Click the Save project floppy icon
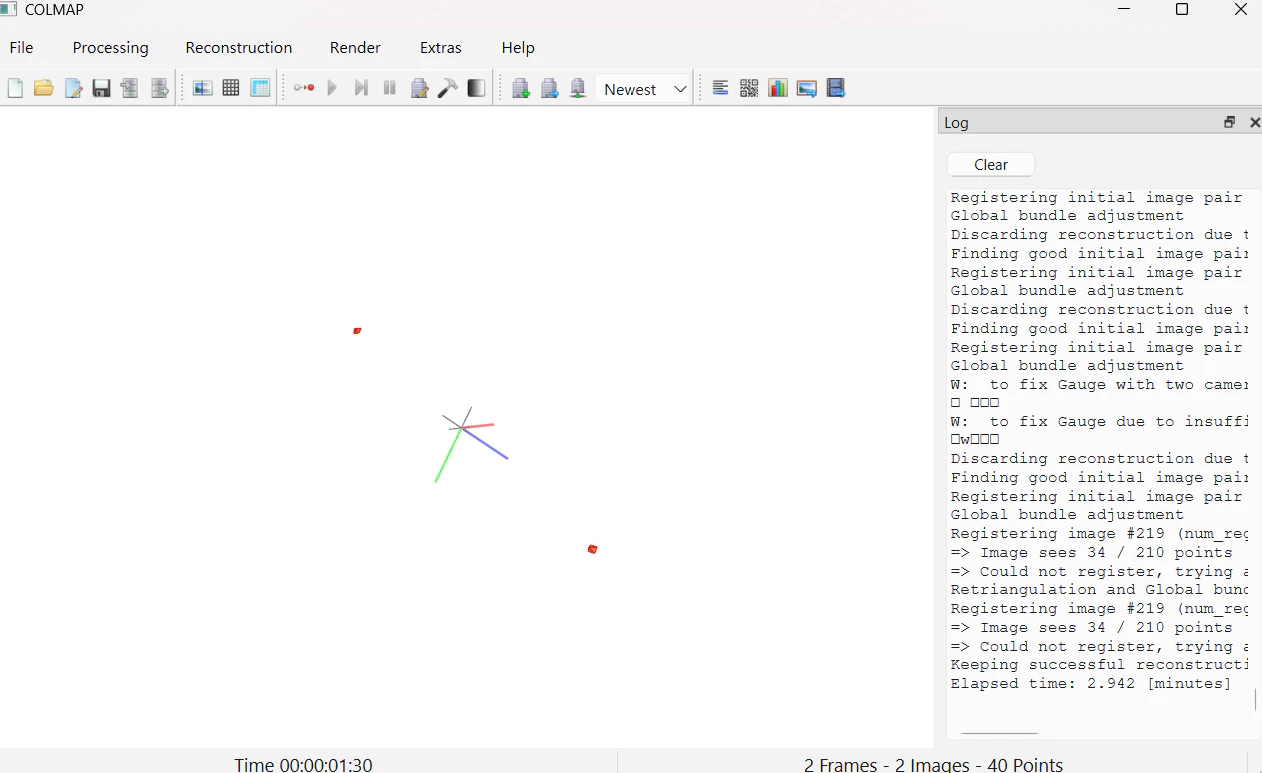 [101, 89]
